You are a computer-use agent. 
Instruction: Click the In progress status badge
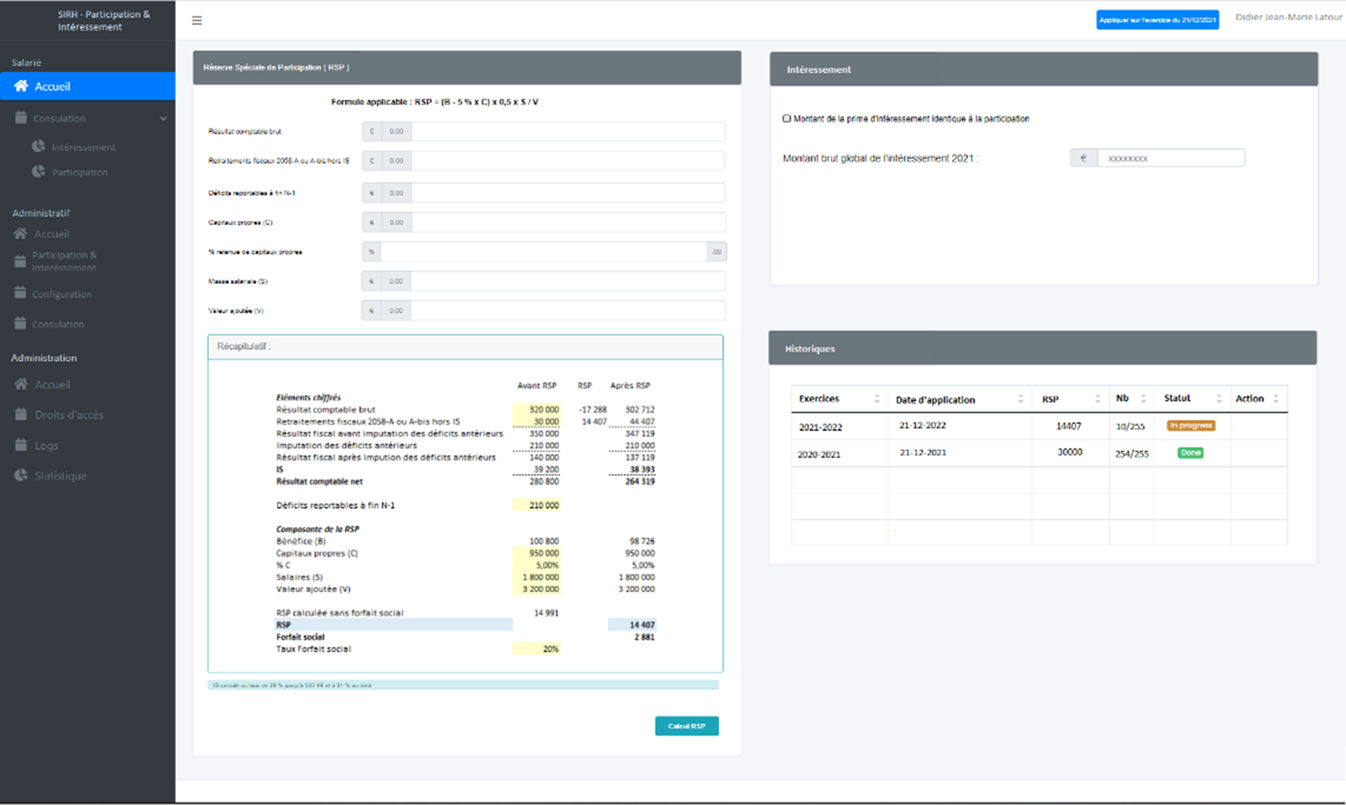tap(1190, 425)
